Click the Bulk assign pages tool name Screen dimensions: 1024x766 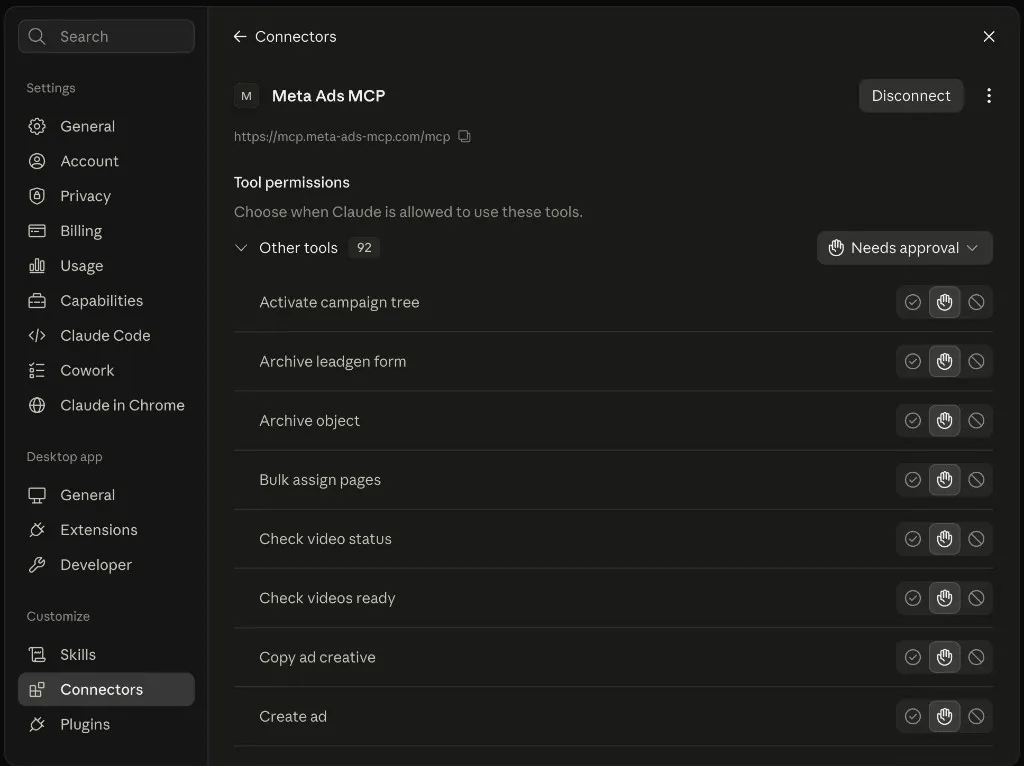[x=320, y=480]
